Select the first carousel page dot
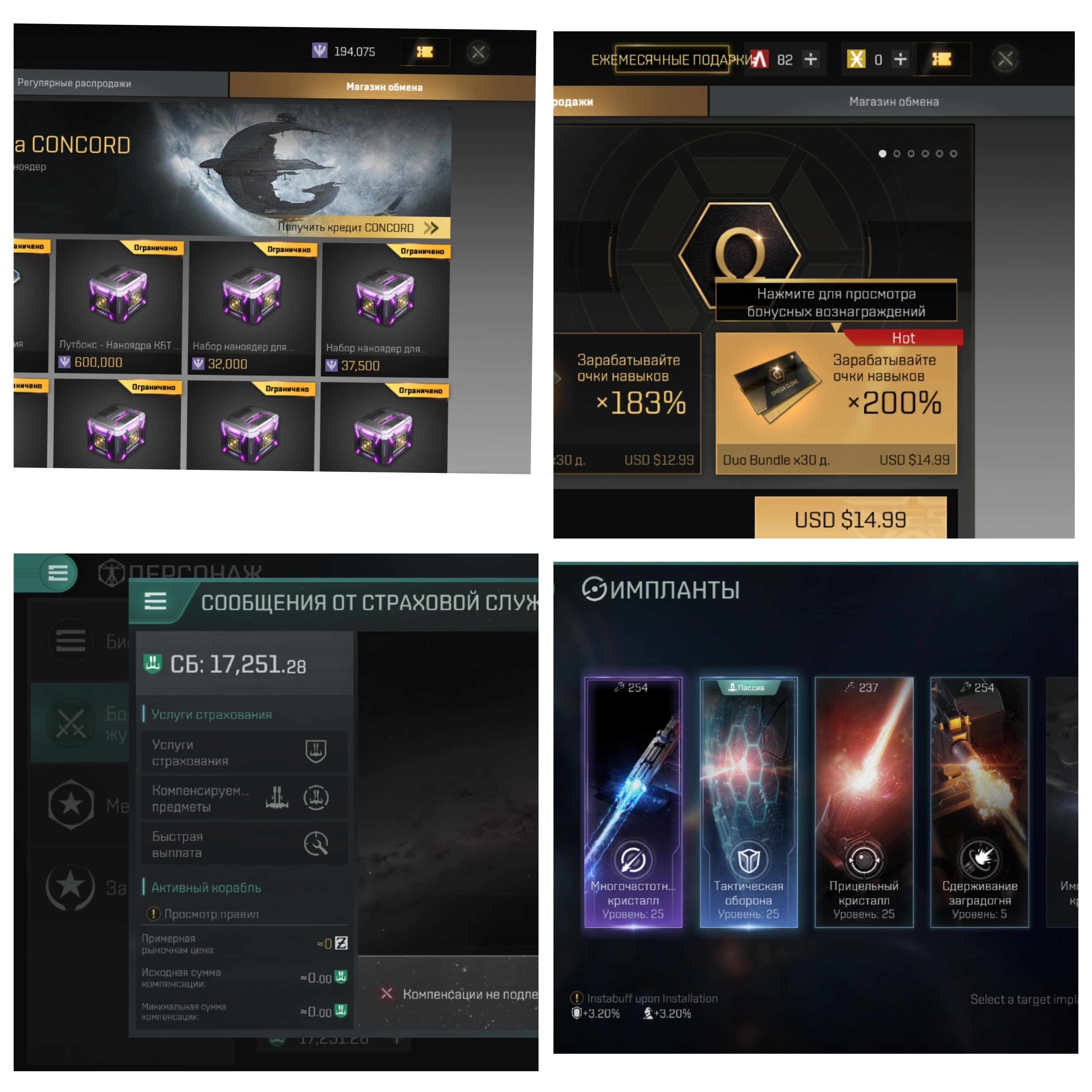The height and width of the screenshot is (1092, 1092). (x=882, y=154)
